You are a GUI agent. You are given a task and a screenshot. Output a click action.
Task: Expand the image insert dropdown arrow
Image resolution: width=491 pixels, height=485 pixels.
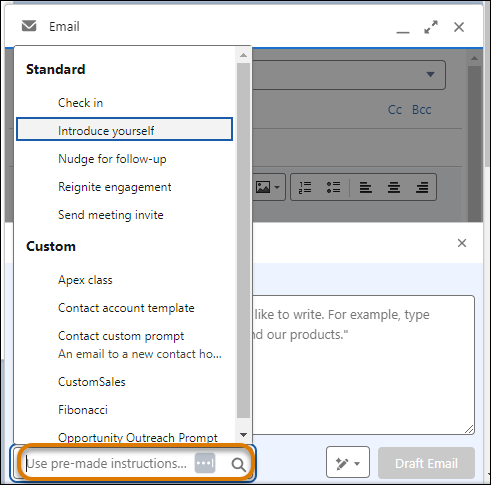277,187
